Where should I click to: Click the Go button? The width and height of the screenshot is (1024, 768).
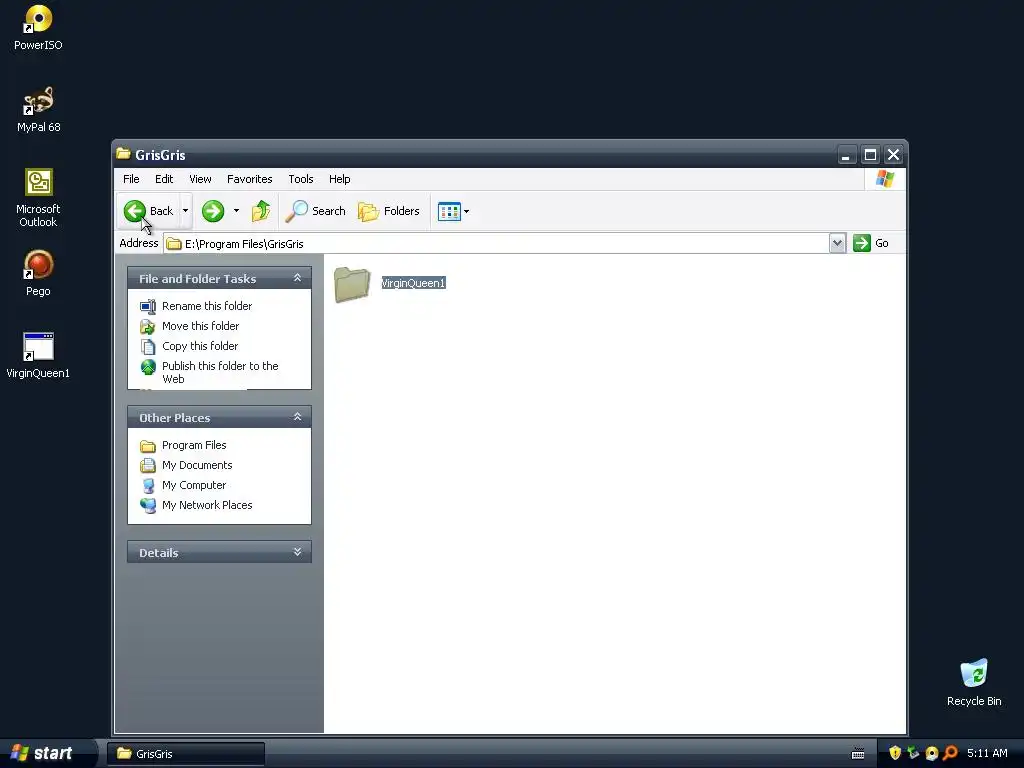871,243
